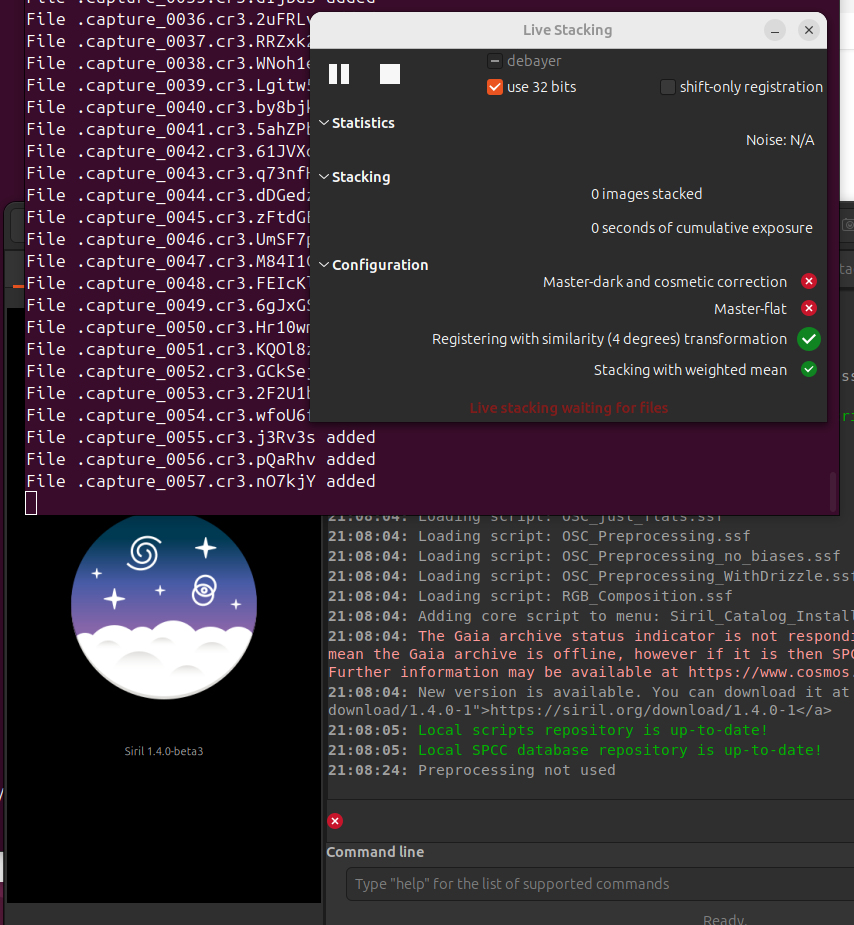Image resolution: width=854 pixels, height=925 pixels.
Task: Click red X beside Master-dark and cosmetic correction
Action: point(809,282)
